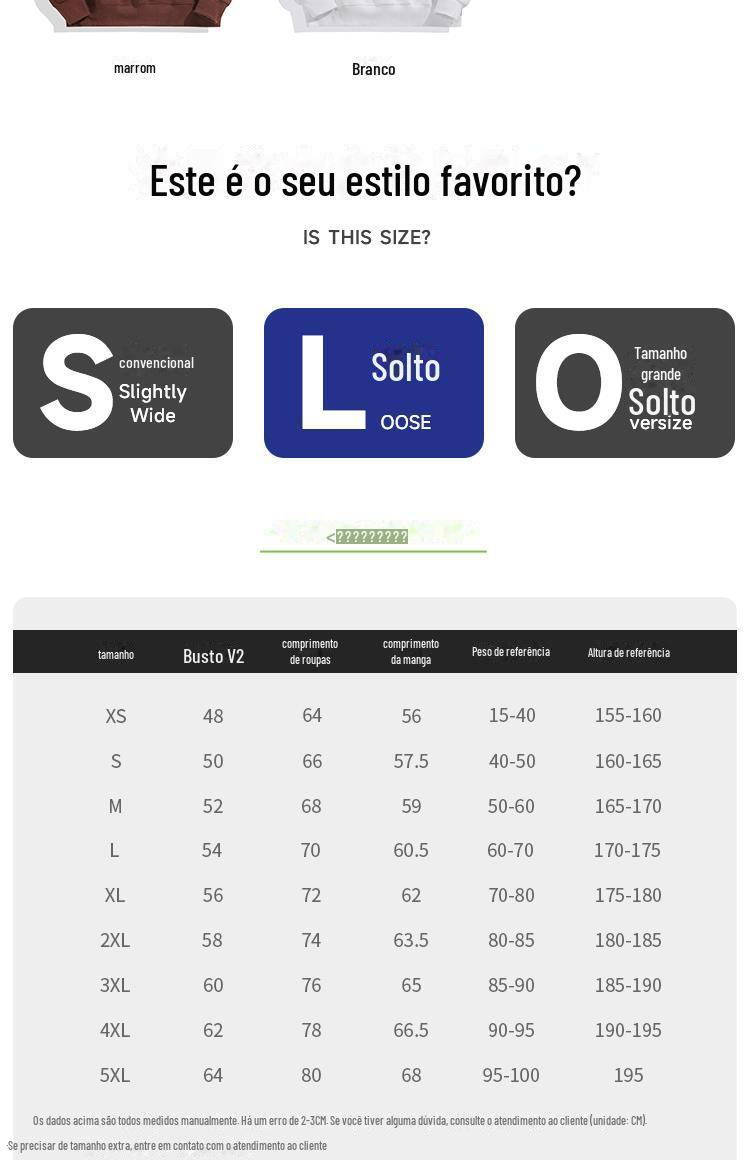The height and width of the screenshot is (1160, 750).
Task: Select the 5XL size row label
Action: pyautogui.click(x=115, y=1075)
